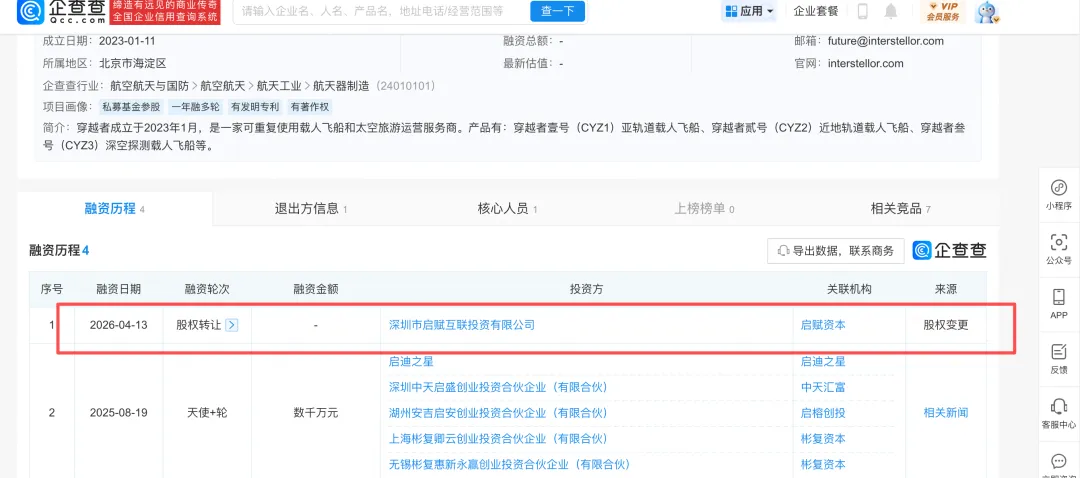Open 小程序 in right sidebar
Viewport: 1080px width, 478px height.
(x=1058, y=195)
